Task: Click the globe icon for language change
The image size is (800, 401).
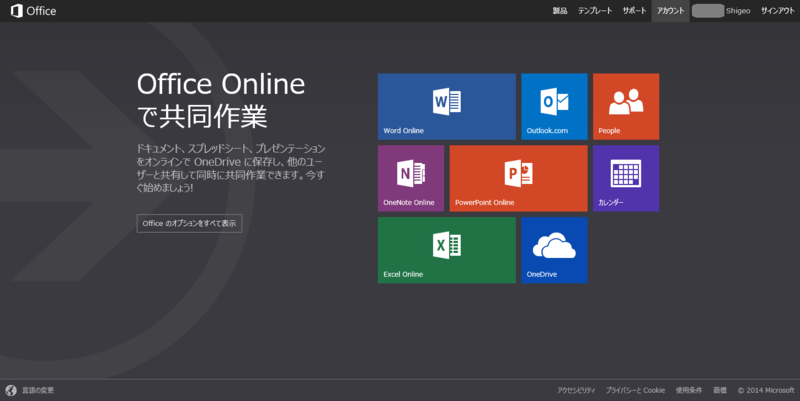Action: [11, 390]
